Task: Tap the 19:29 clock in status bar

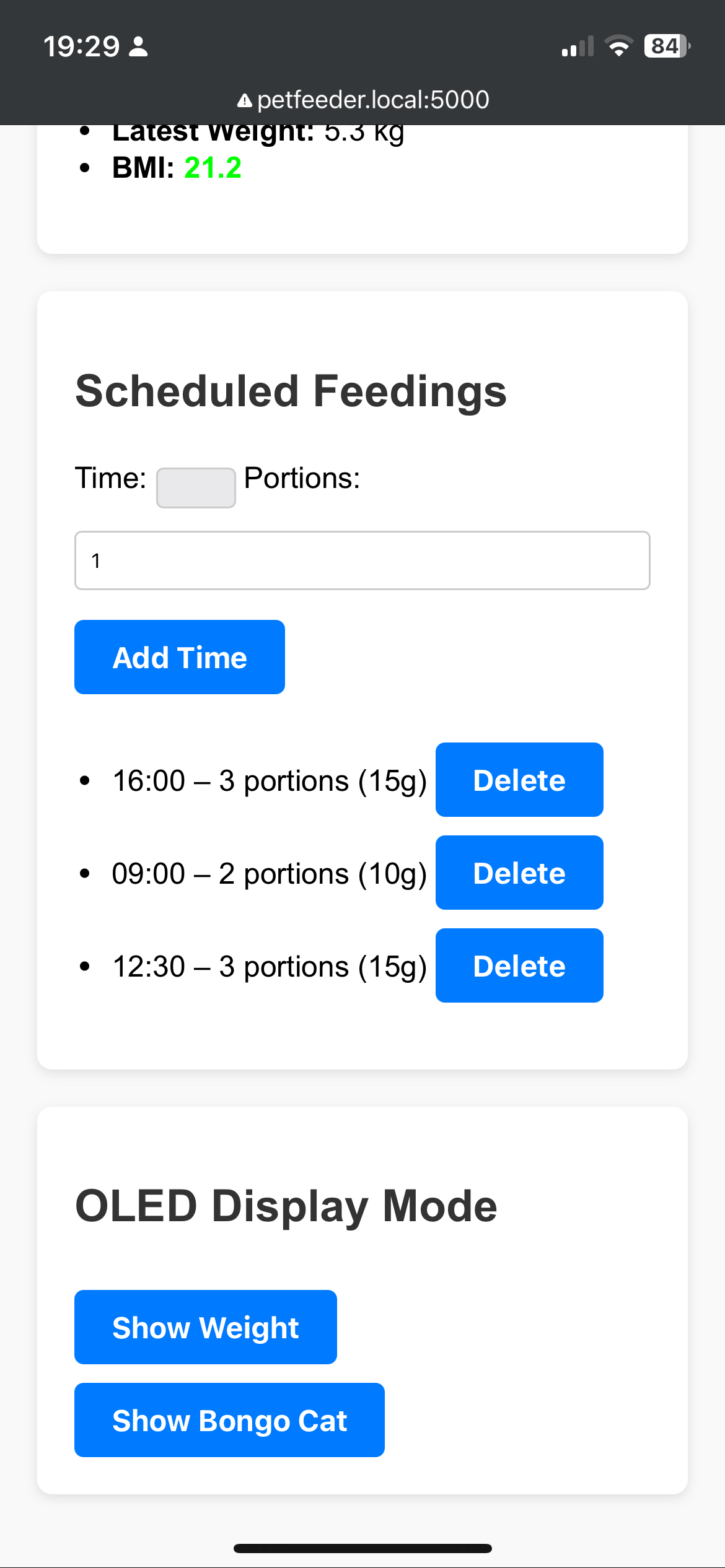Action: pyautogui.click(x=81, y=46)
